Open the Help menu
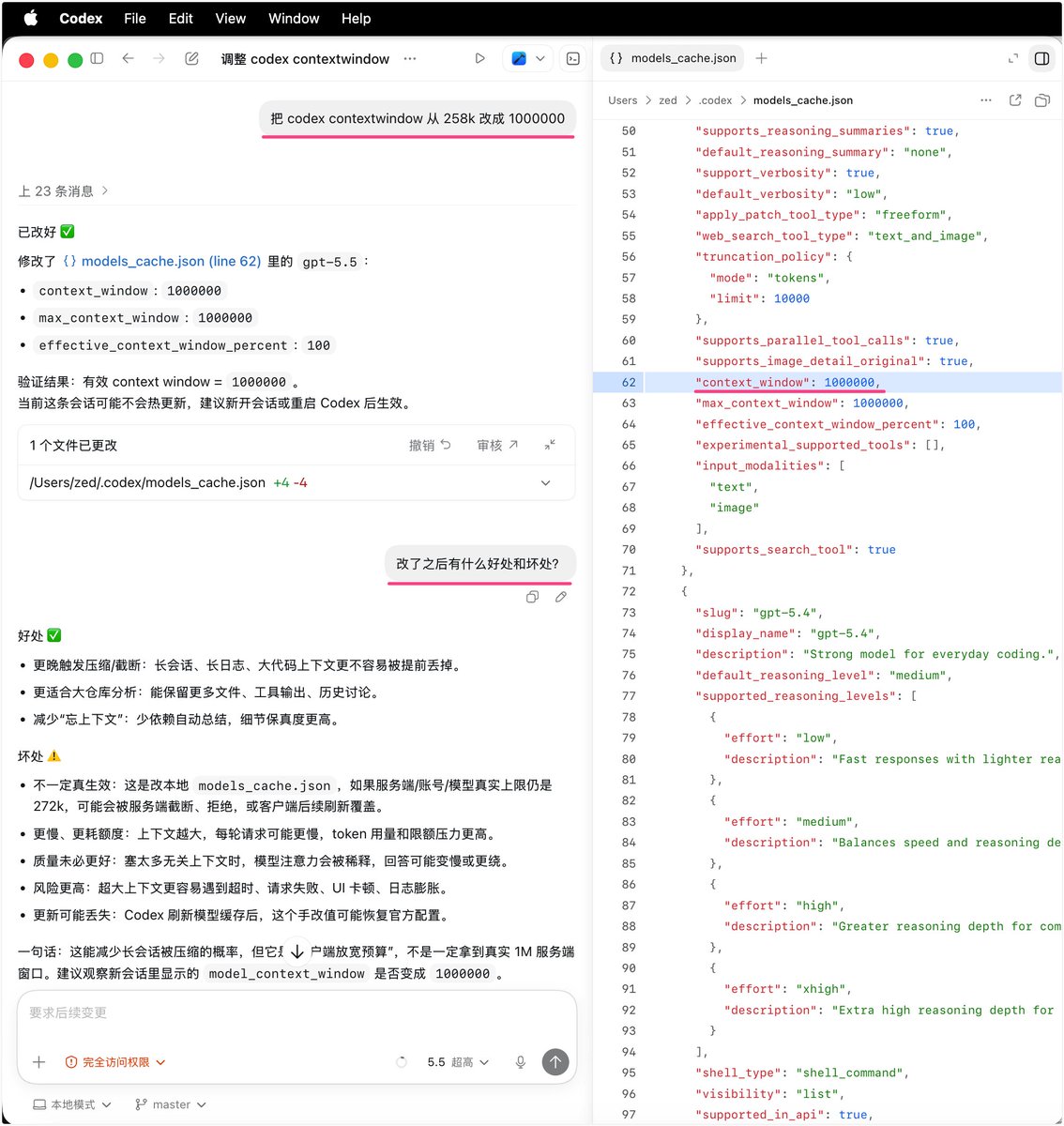The image size is (1064, 1126). (x=356, y=18)
